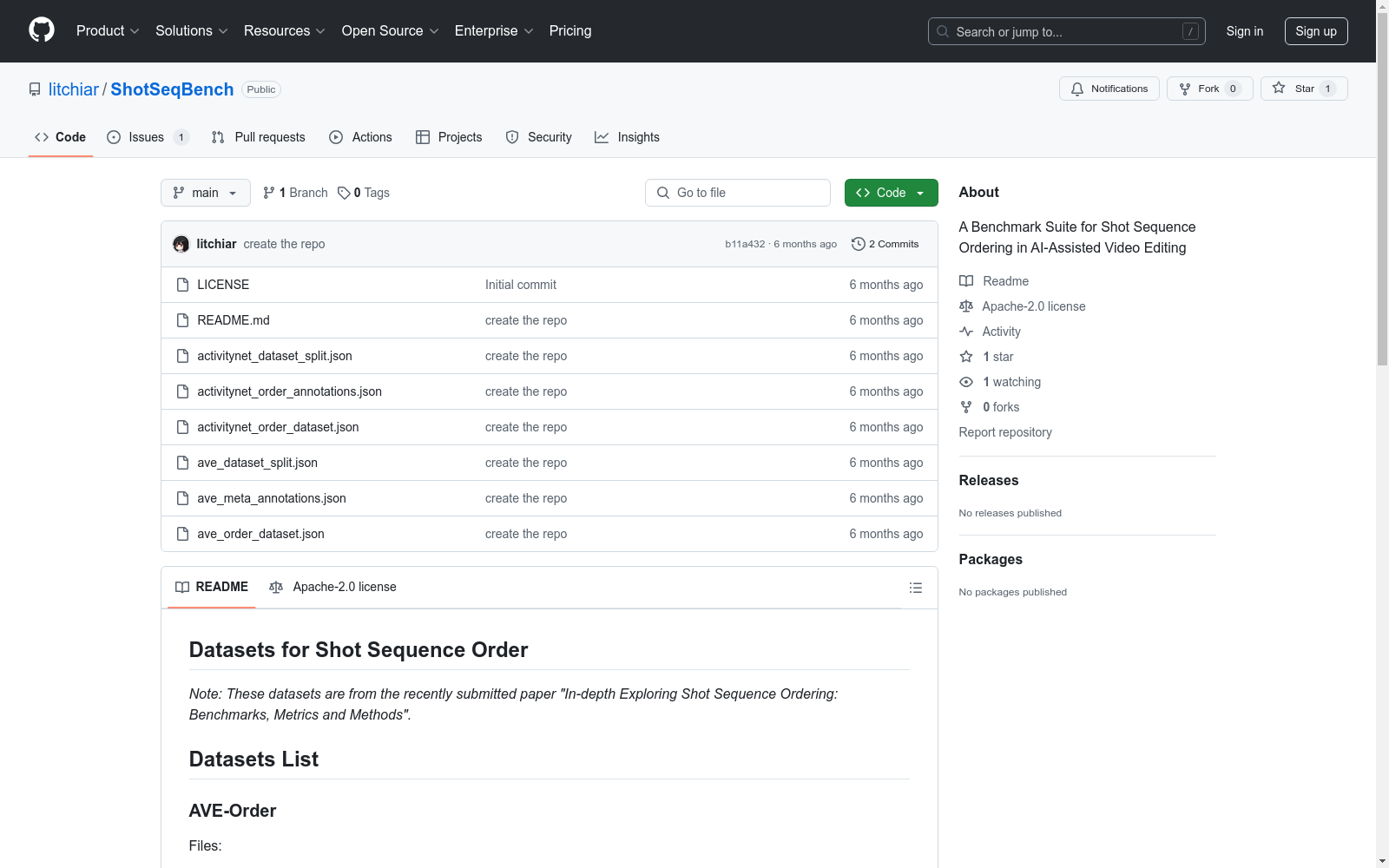Click the eye icon beside '1 watching'
This screenshot has width=1389, height=868.
coord(966,382)
